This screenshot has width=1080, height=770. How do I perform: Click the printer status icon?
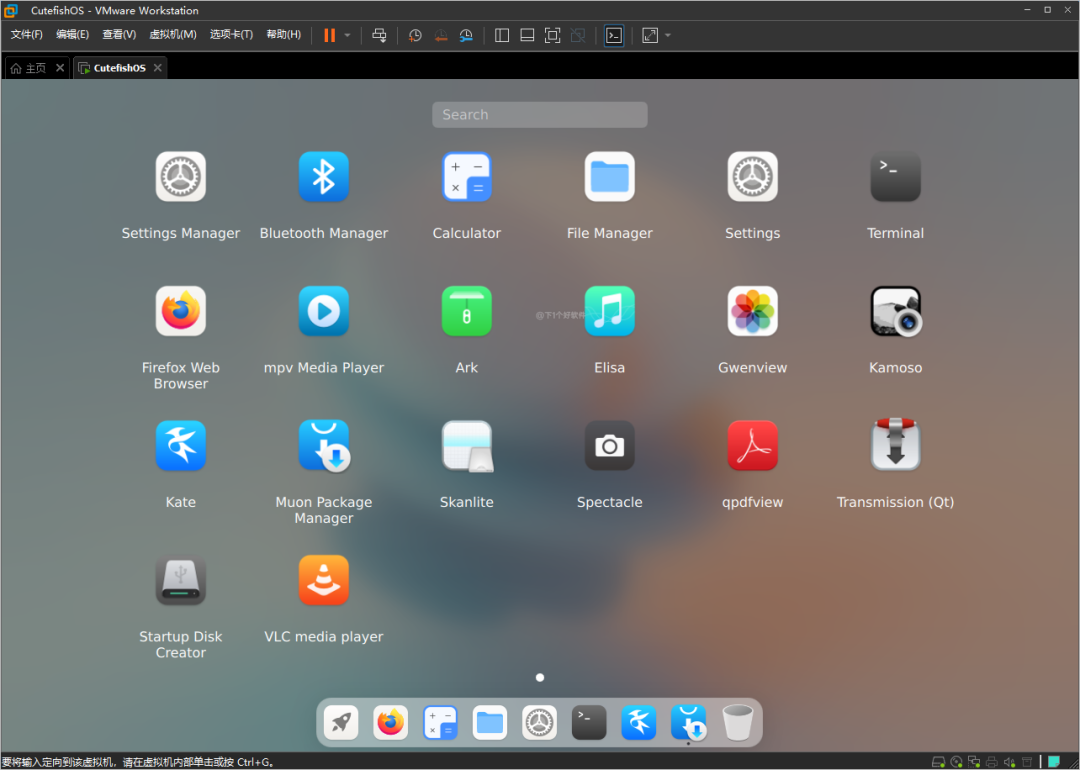point(992,762)
